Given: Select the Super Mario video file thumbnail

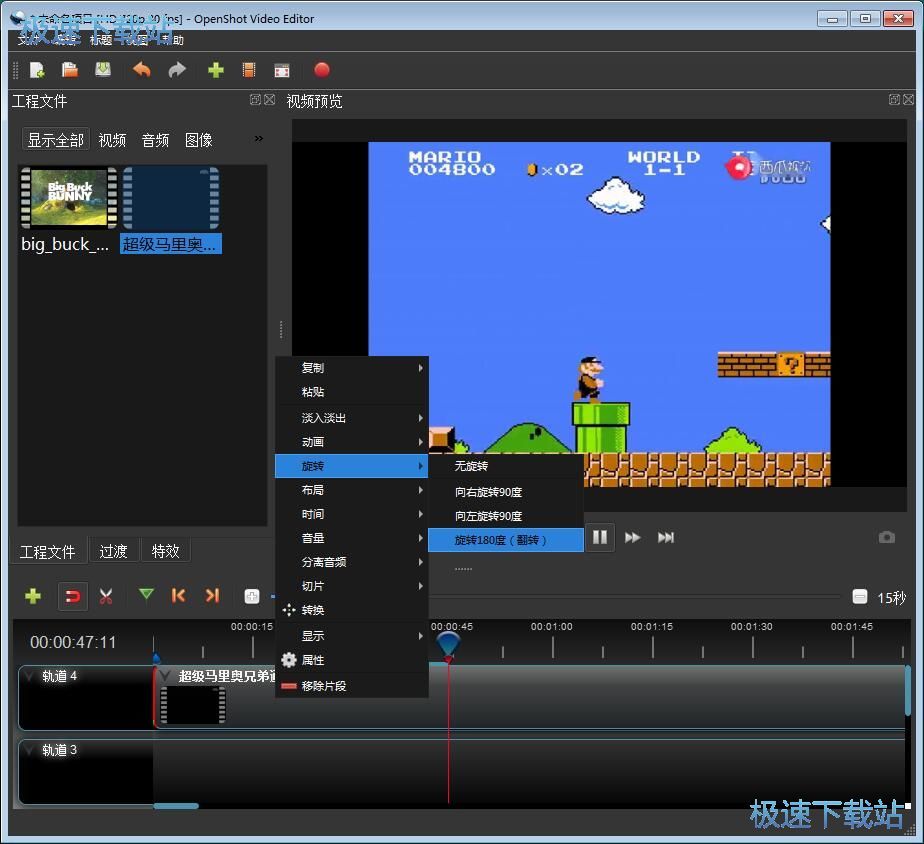Looking at the screenshot, I should click(171, 197).
